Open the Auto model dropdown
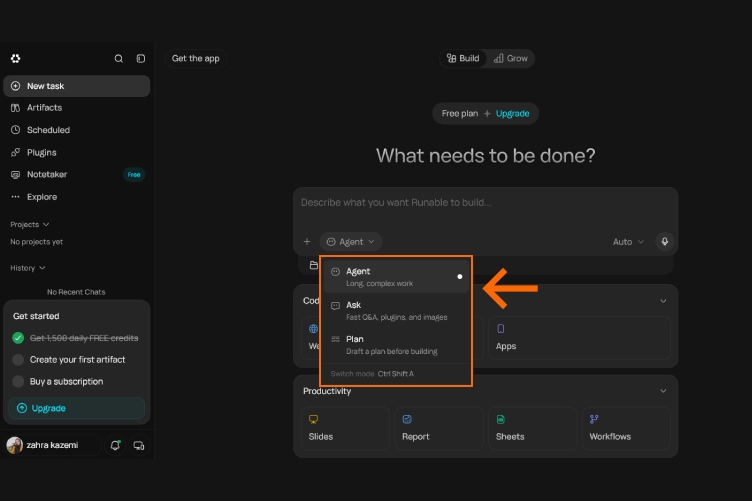The height and width of the screenshot is (501, 752). 628,242
